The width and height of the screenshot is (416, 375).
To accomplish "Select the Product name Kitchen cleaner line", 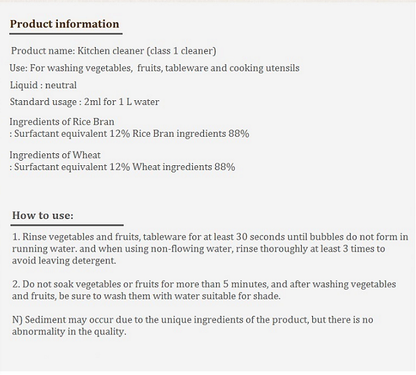I will tap(114, 51).
